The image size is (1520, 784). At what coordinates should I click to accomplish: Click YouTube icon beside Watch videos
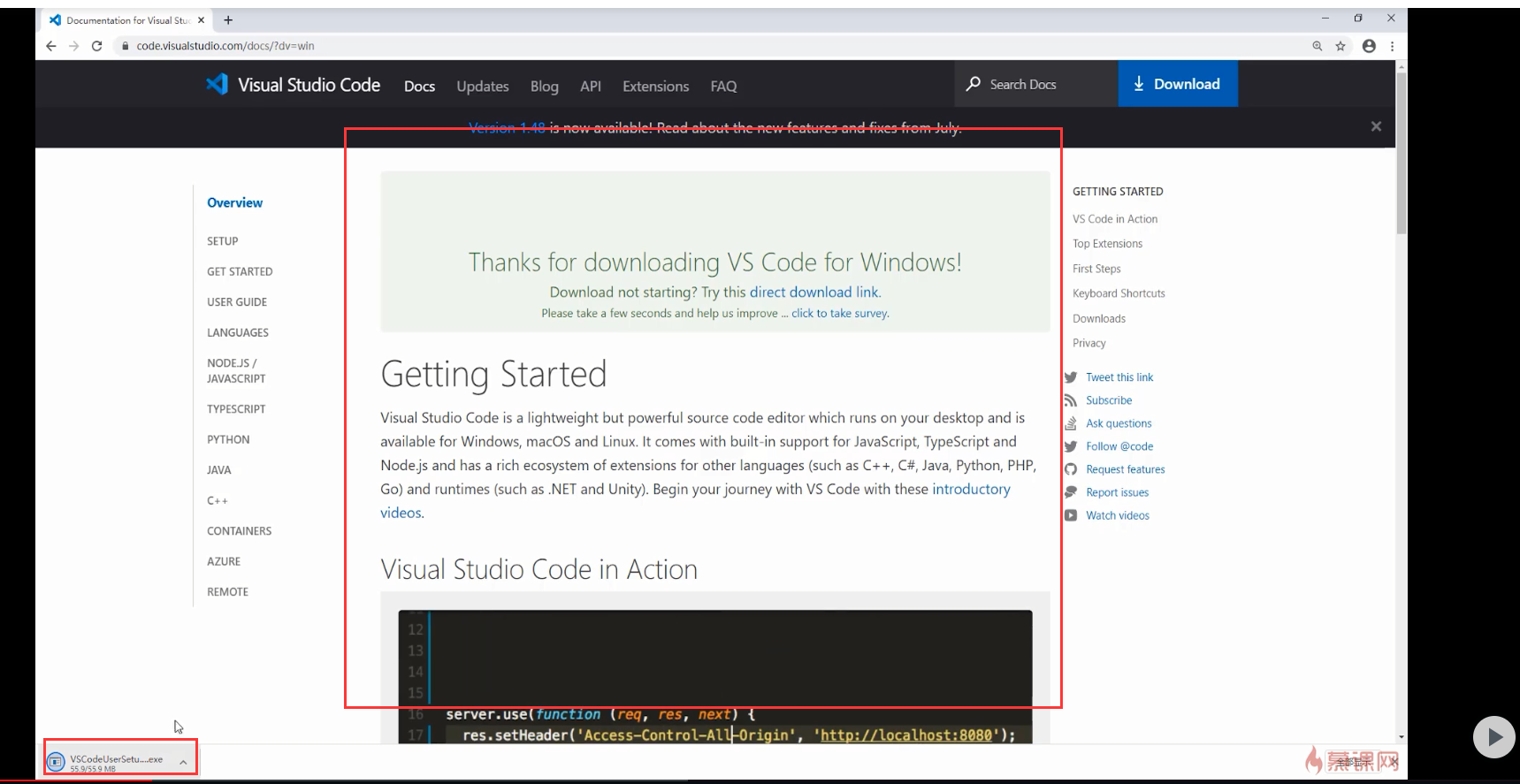click(1071, 515)
